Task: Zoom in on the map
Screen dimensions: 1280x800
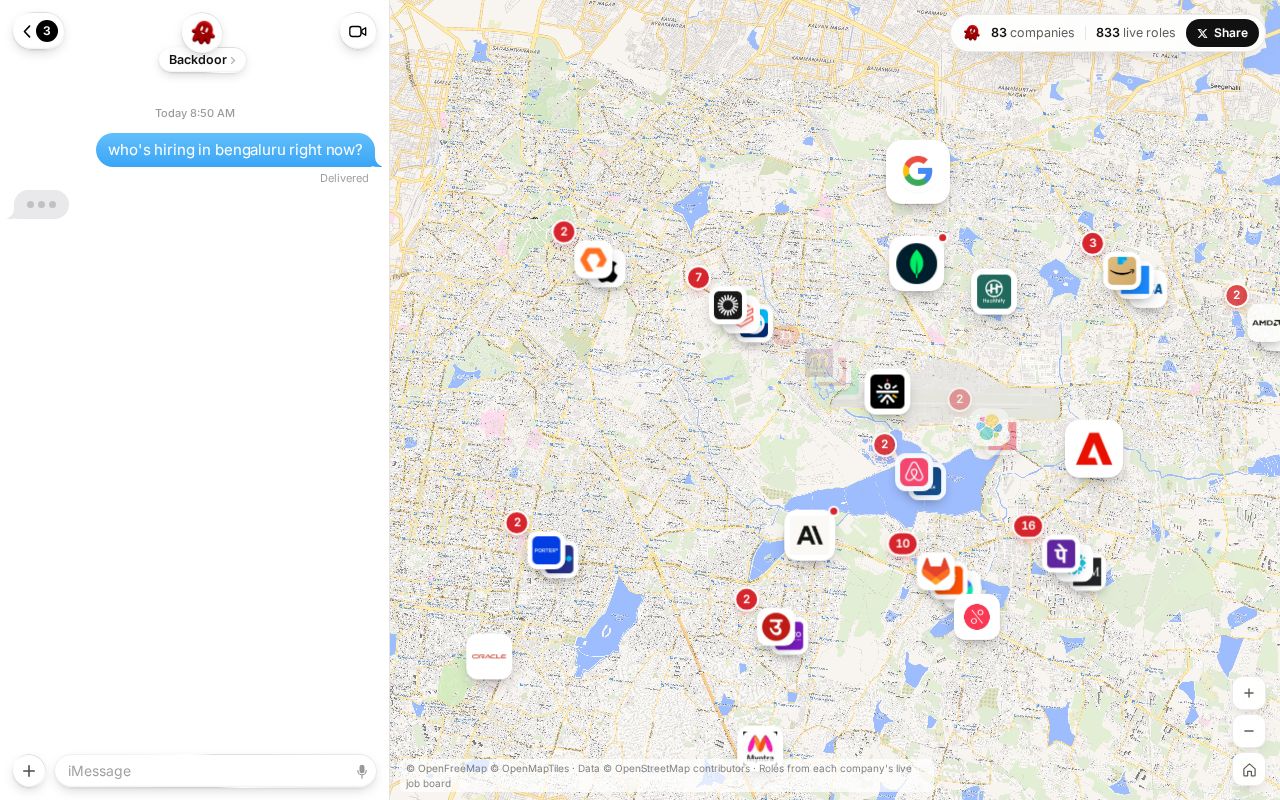Action: (x=1248, y=693)
